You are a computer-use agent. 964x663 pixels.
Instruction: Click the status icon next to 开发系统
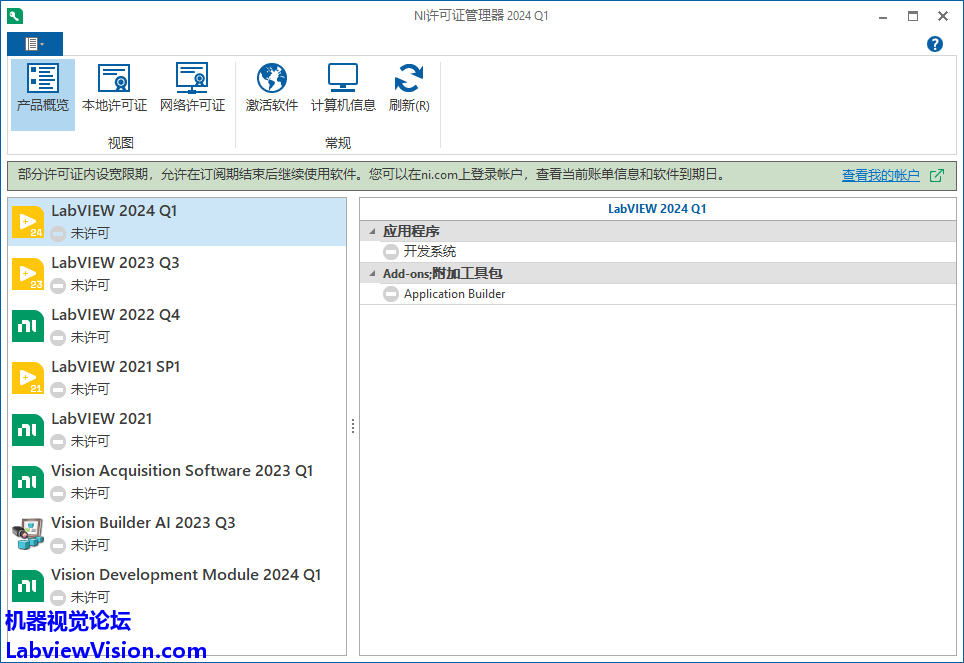coord(390,252)
